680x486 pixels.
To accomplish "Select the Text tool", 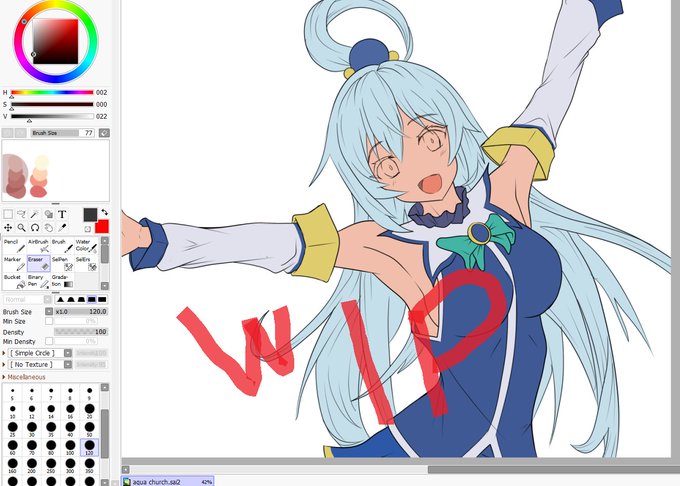I will point(62,214).
